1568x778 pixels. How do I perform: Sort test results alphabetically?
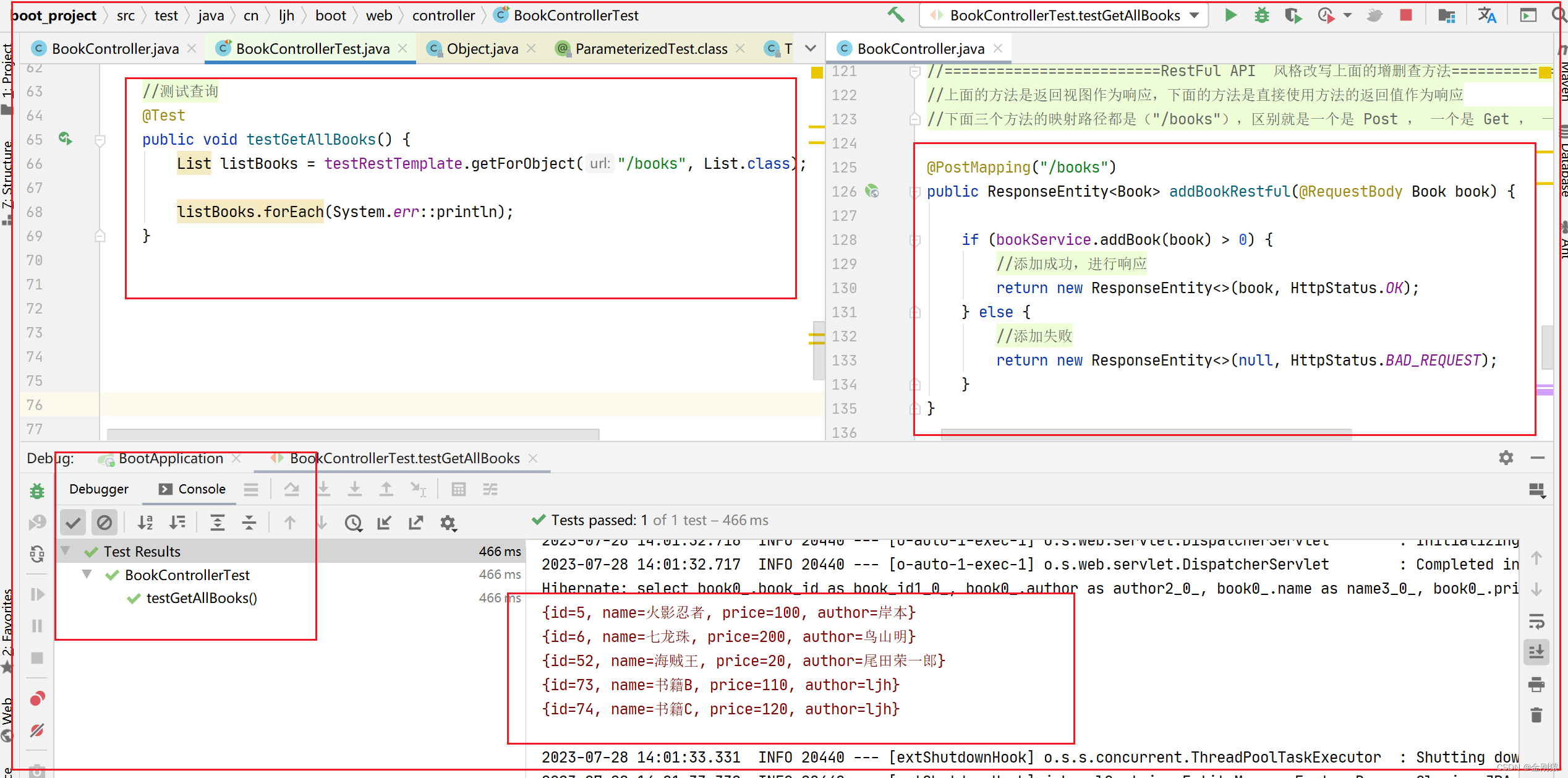pyautogui.click(x=145, y=523)
